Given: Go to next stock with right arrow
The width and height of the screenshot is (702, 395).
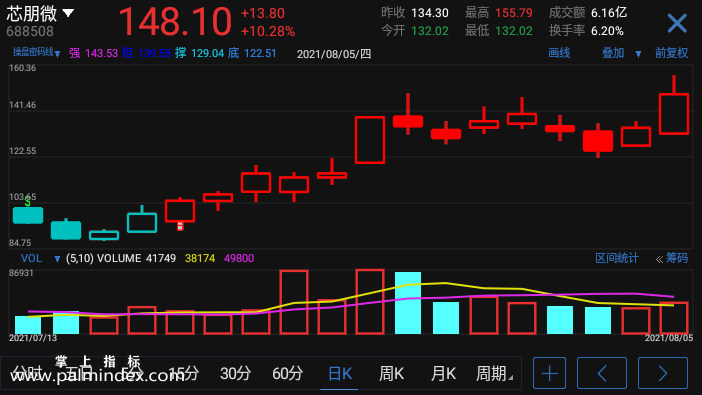Looking at the screenshot, I should coord(663,373).
